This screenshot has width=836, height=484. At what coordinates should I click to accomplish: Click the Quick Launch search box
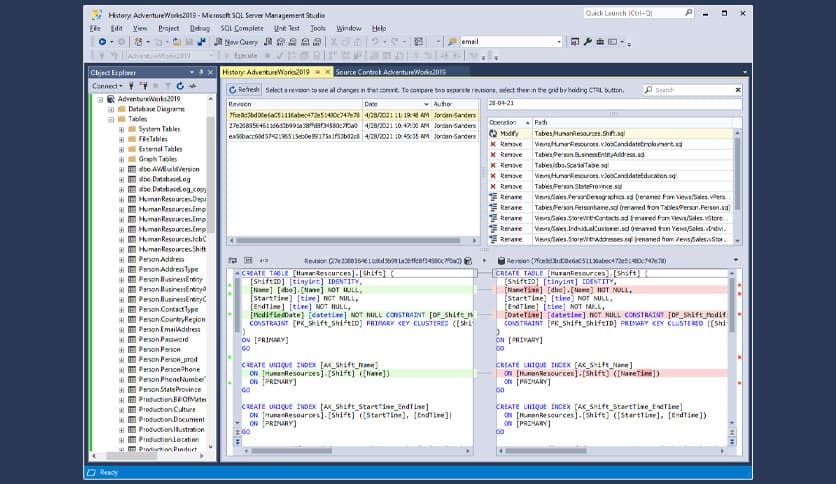(x=639, y=13)
